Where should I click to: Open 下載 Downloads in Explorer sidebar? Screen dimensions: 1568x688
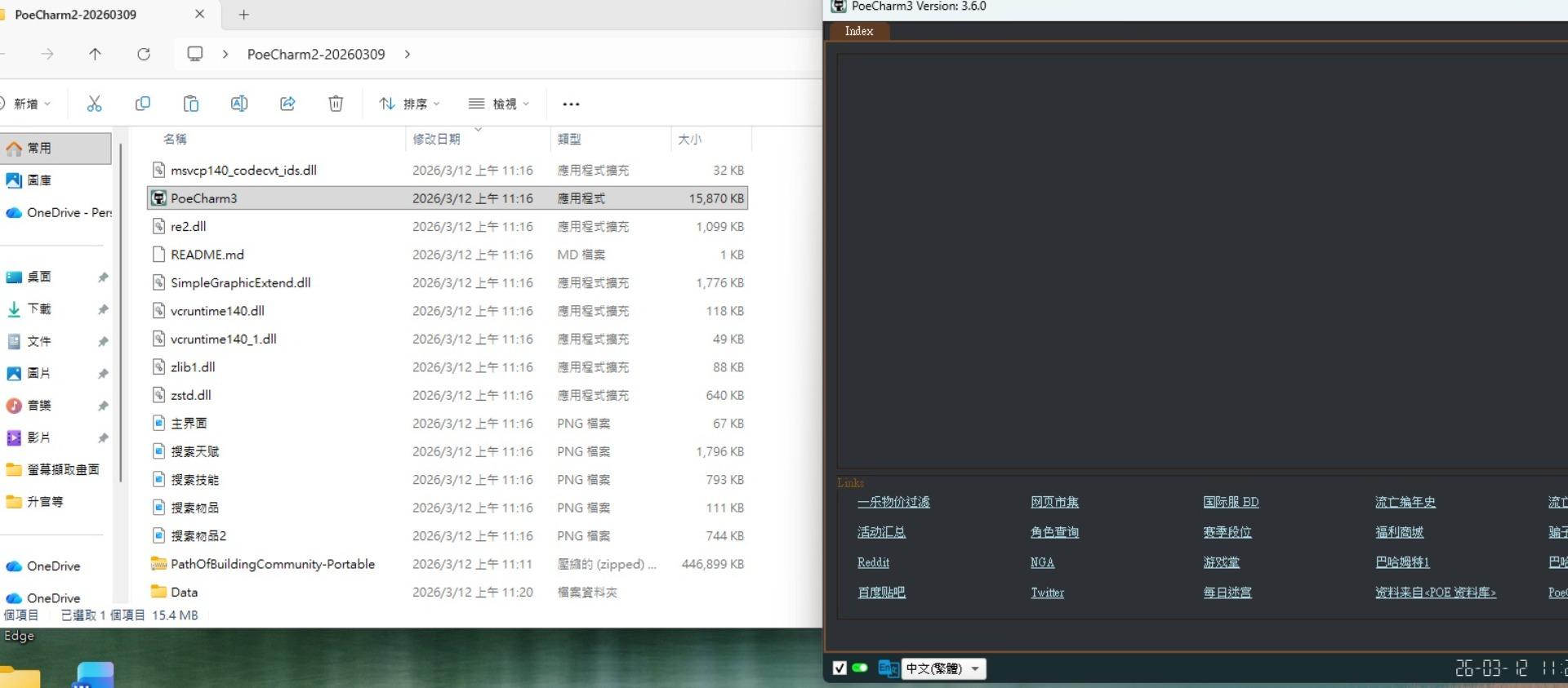point(56,309)
